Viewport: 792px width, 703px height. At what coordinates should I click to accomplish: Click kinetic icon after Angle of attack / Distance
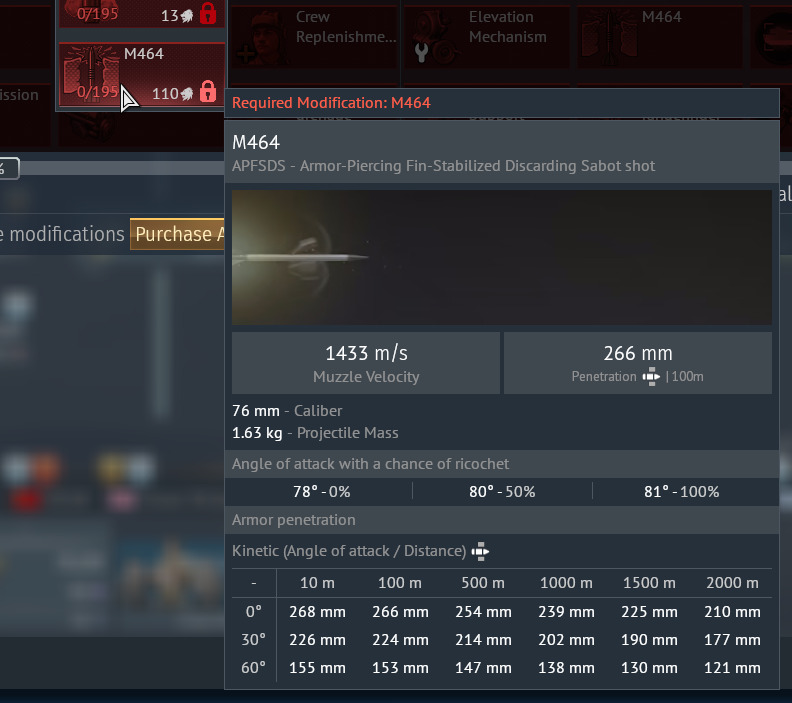pos(481,551)
